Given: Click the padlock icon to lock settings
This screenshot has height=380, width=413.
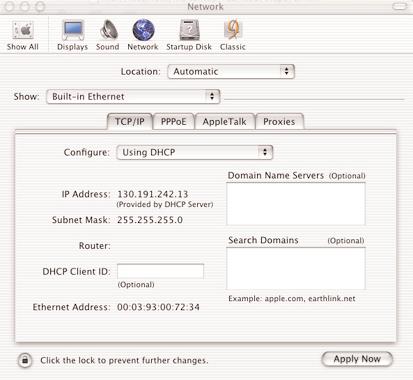Looking at the screenshot, I should click(x=25, y=360).
